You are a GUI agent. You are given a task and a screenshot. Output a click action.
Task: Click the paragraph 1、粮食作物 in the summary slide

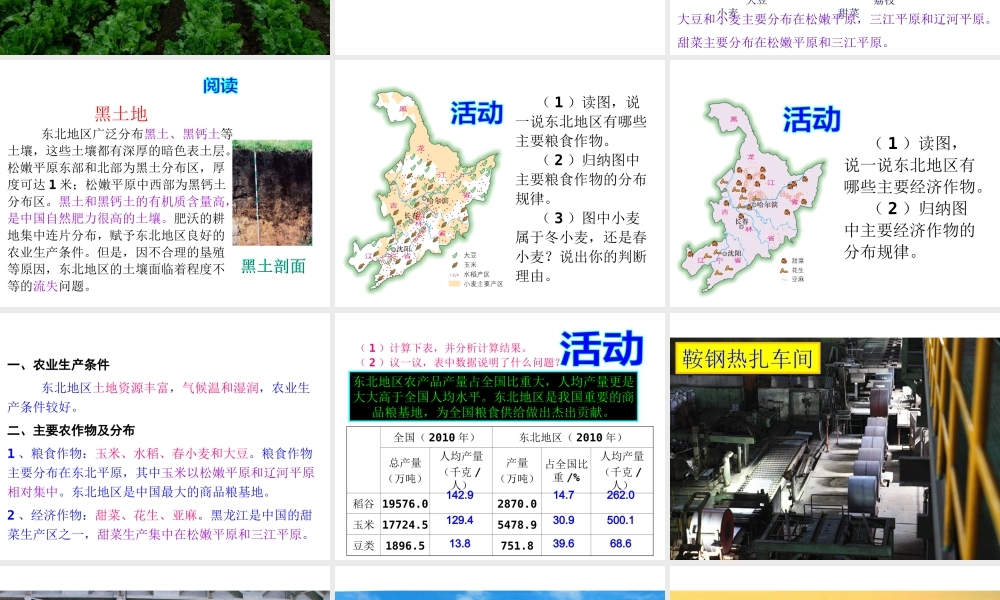point(161,472)
